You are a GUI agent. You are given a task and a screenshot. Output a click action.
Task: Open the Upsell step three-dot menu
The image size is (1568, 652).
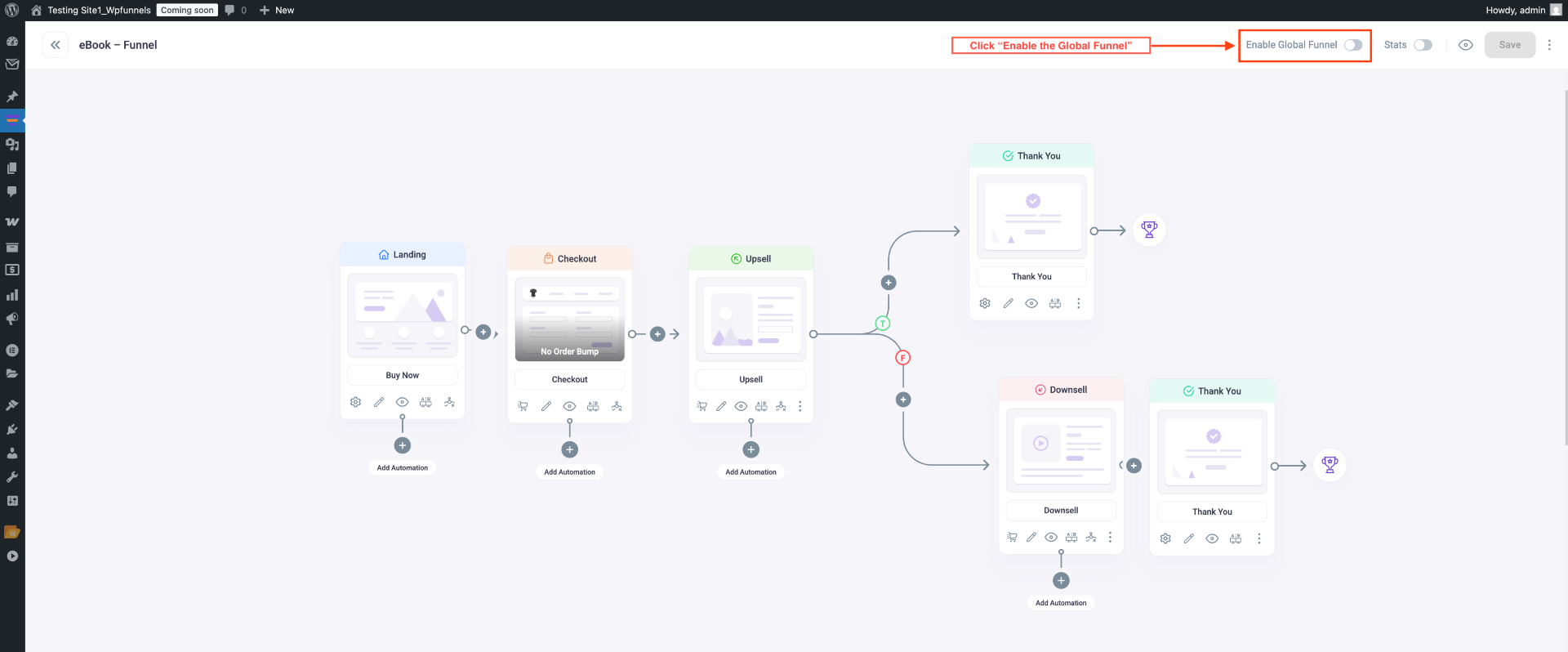800,406
